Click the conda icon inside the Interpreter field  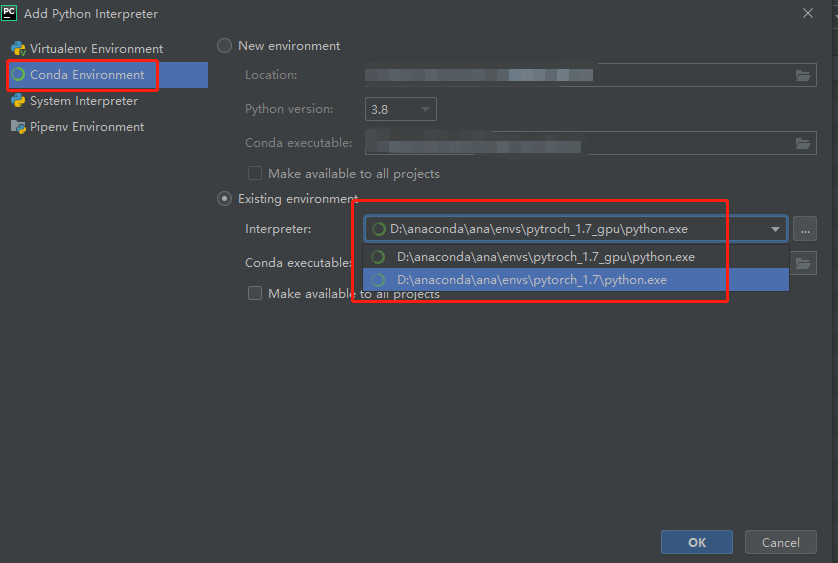point(378,229)
